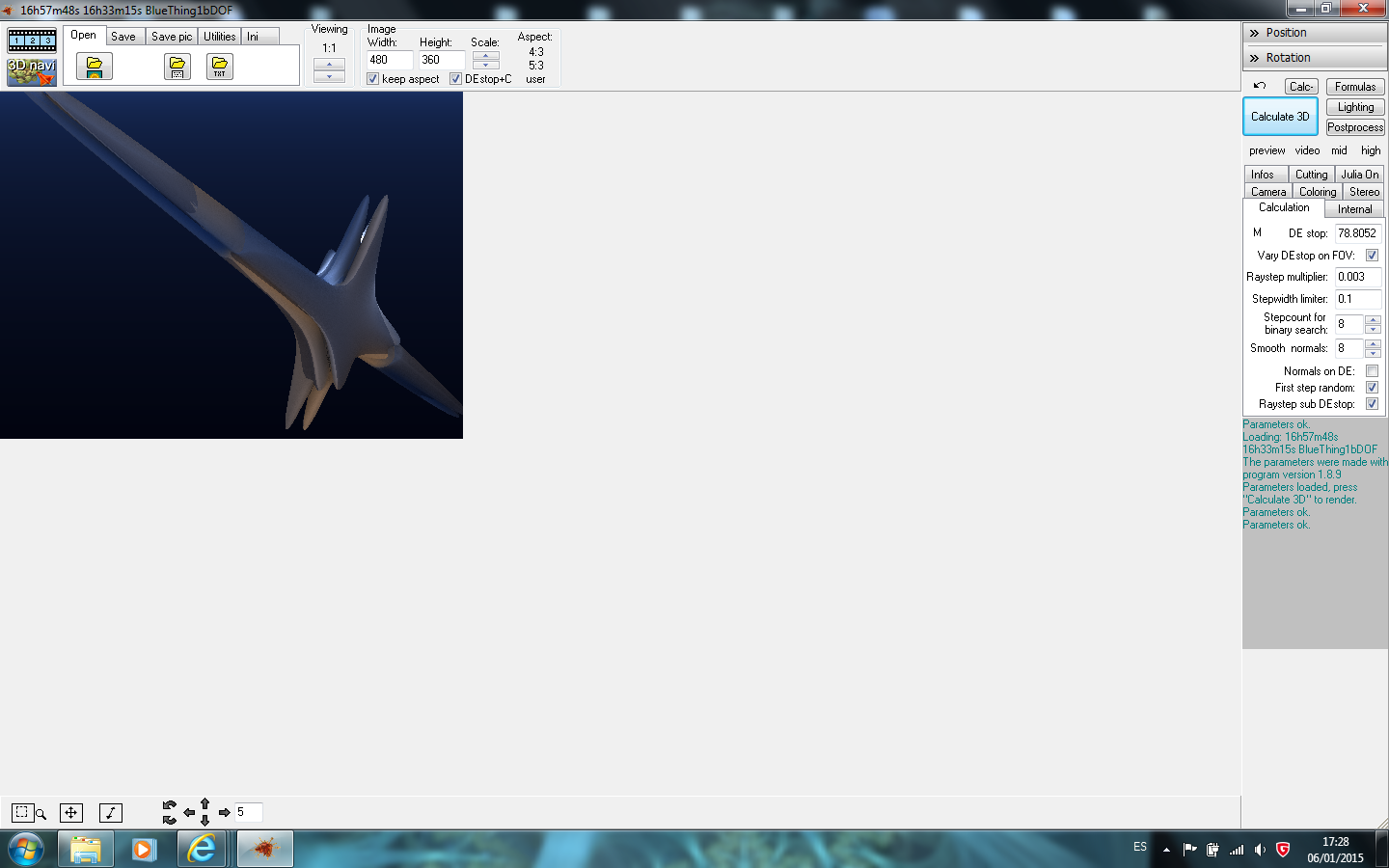
Task: Open the Lighting window
Action: pyautogui.click(x=1355, y=107)
